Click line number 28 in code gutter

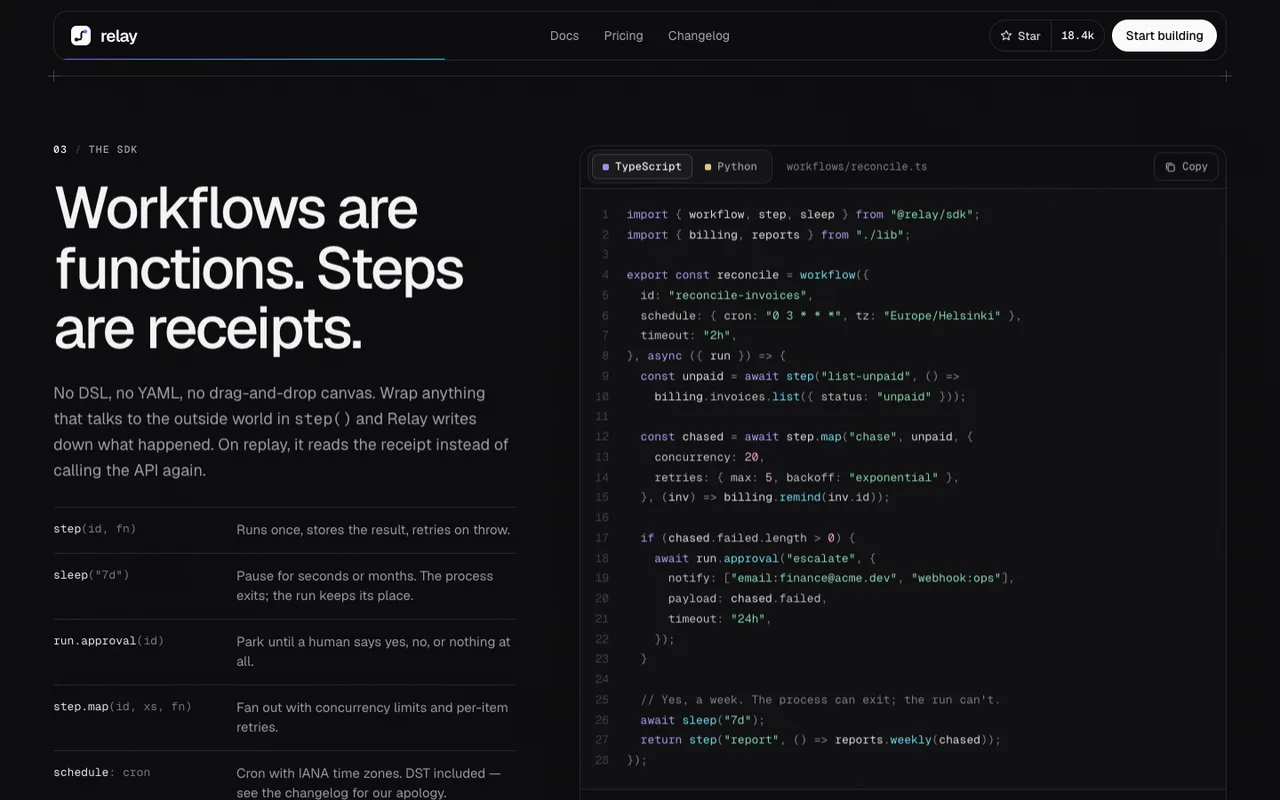602,760
